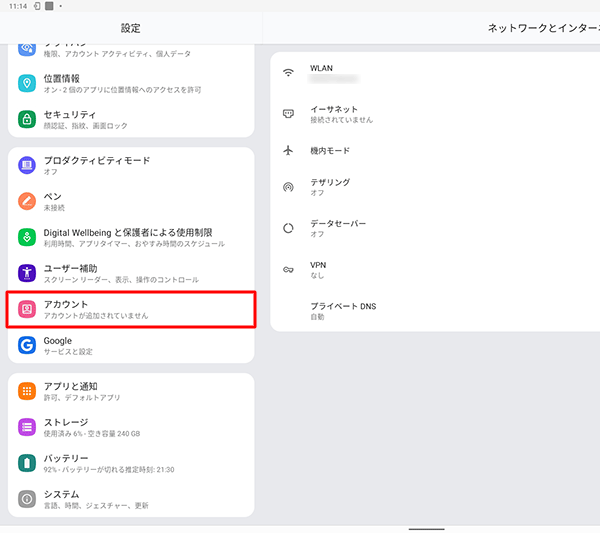Tap the teal battery icon
Viewport: 600px width, 533px height.
27,463
